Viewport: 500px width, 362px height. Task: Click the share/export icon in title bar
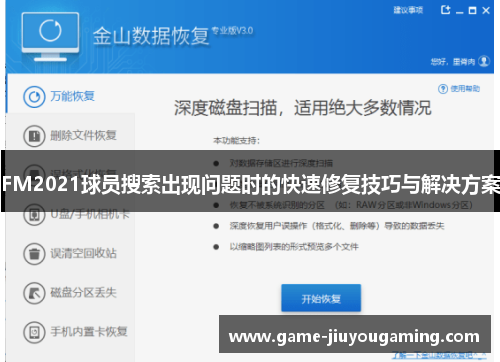coord(445,10)
